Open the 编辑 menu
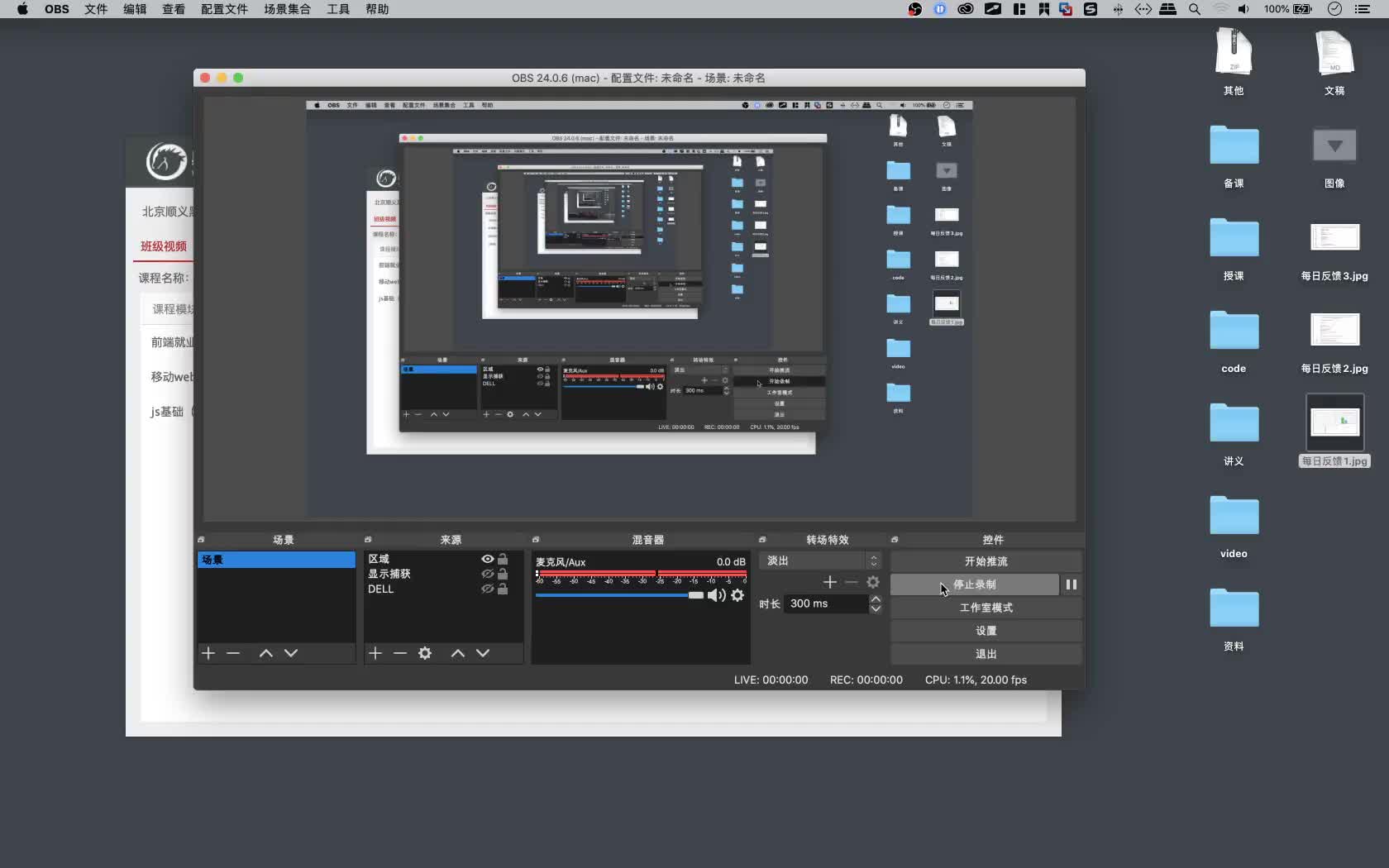 pyautogui.click(x=135, y=9)
